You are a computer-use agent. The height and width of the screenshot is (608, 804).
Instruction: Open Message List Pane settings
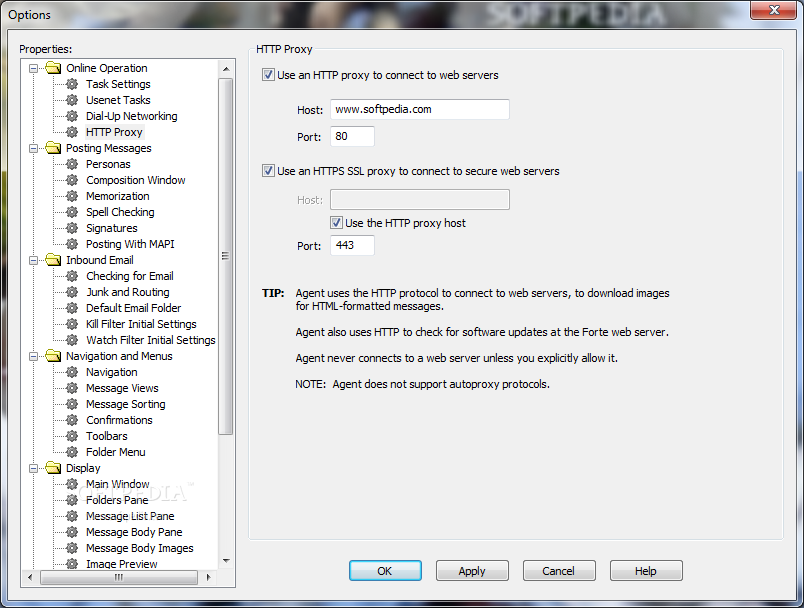pyautogui.click(x=130, y=516)
